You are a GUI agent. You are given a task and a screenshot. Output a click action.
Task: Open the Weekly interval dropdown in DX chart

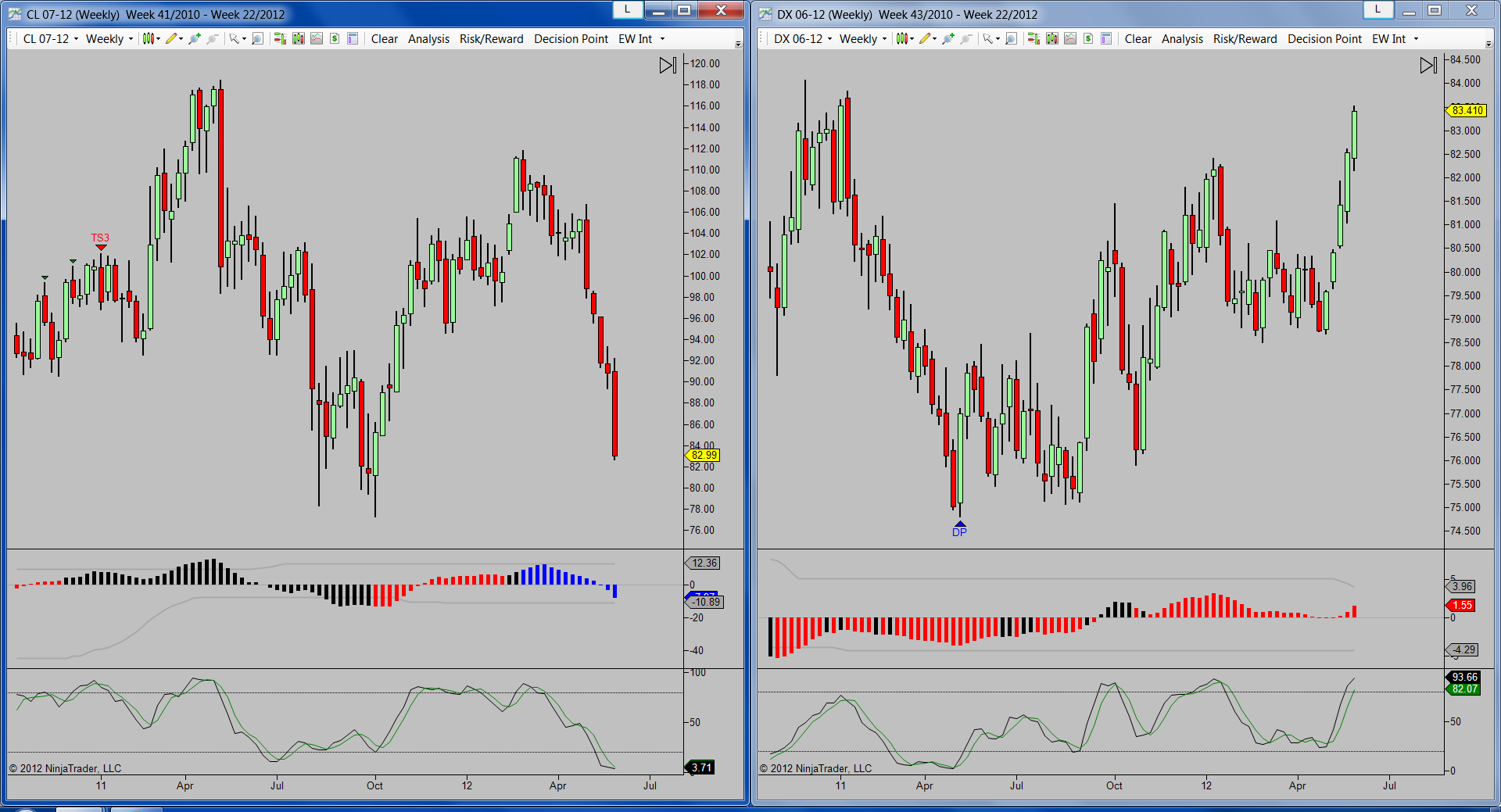tap(863, 39)
